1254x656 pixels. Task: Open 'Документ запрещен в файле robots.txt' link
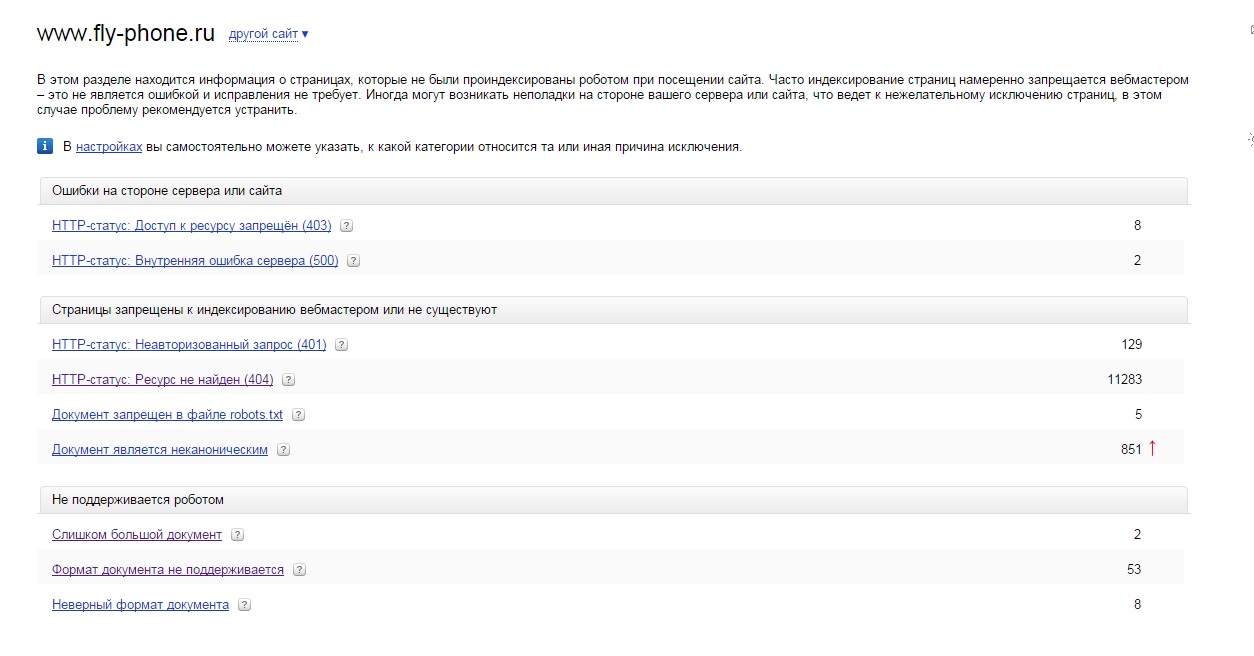click(x=168, y=415)
